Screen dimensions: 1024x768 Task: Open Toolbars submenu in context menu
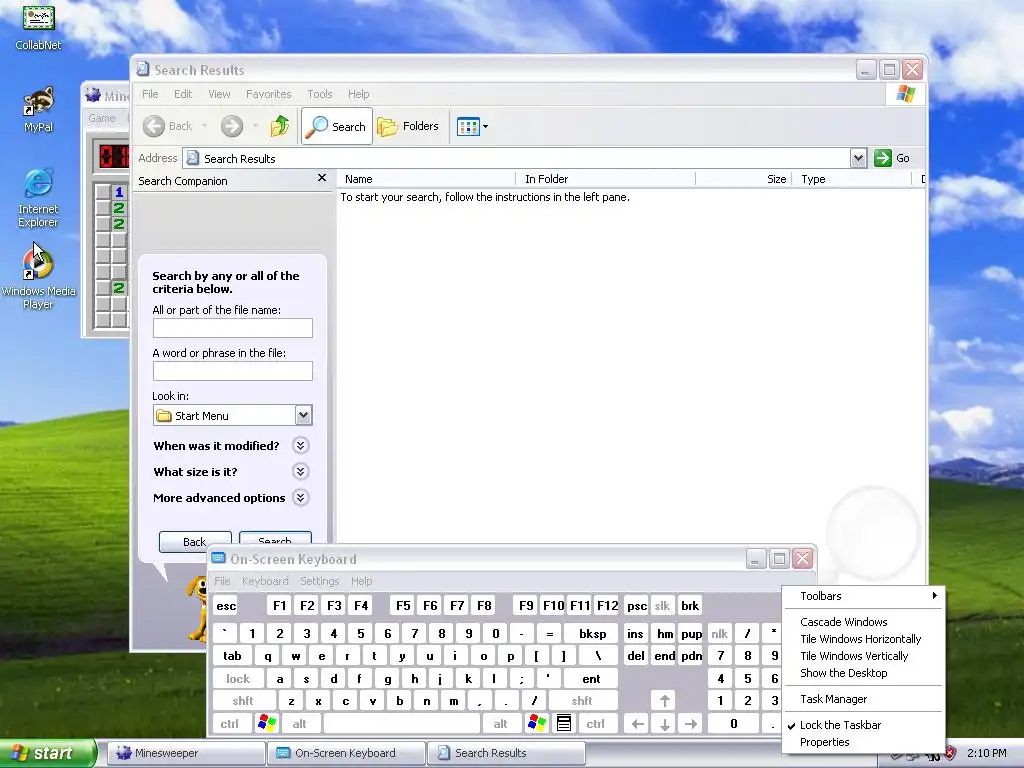pos(863,596)
